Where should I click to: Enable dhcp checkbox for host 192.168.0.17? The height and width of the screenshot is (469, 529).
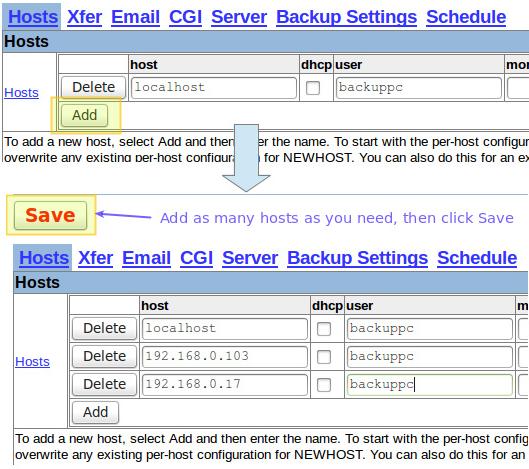pyautogui.click(x=324, y=385)
